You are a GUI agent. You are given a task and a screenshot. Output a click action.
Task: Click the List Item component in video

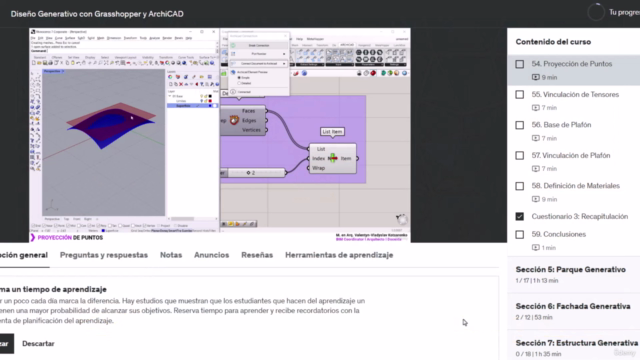point(333,158)
